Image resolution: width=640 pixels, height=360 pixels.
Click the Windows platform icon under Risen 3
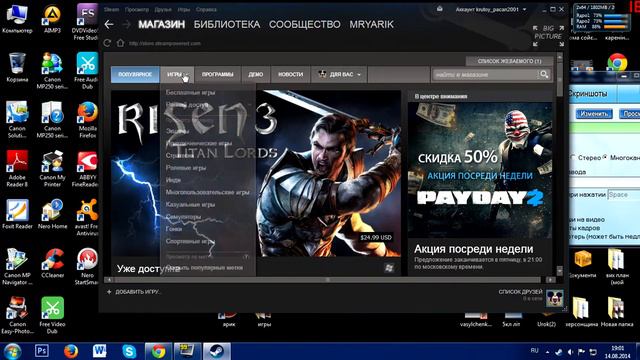click(389, 268)
